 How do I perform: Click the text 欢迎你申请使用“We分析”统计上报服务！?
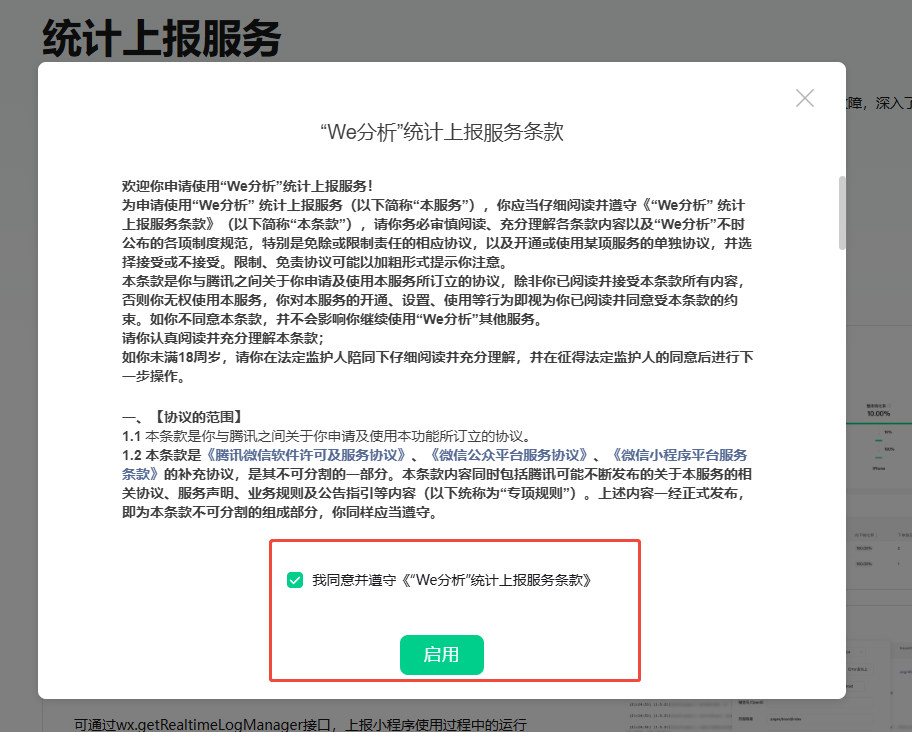point(247,186)
